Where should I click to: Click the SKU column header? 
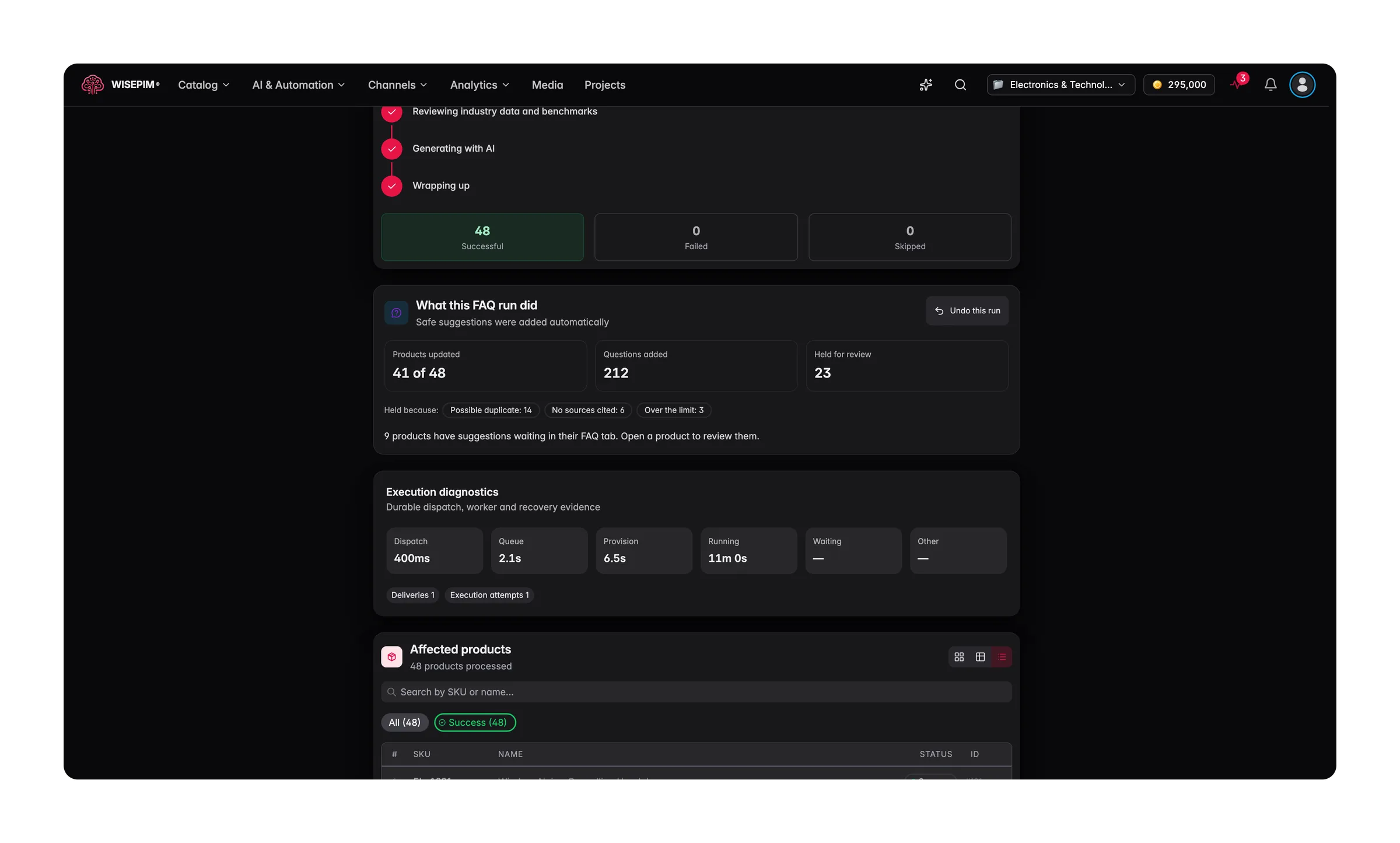tap(421, 754)
